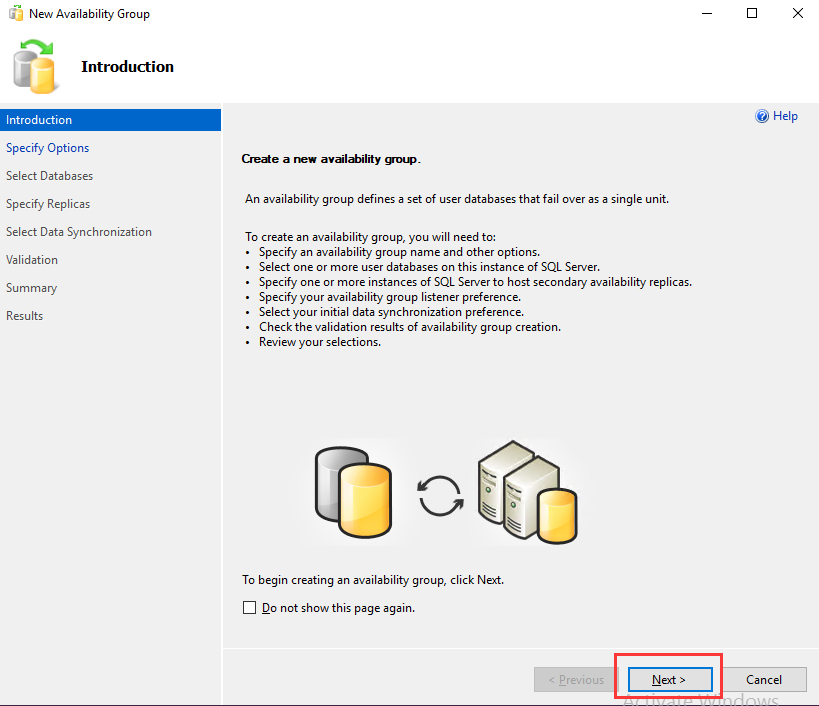Select the Introduction step in sidebar
Viewport: 819px width, 706px height.
[110, 120]
